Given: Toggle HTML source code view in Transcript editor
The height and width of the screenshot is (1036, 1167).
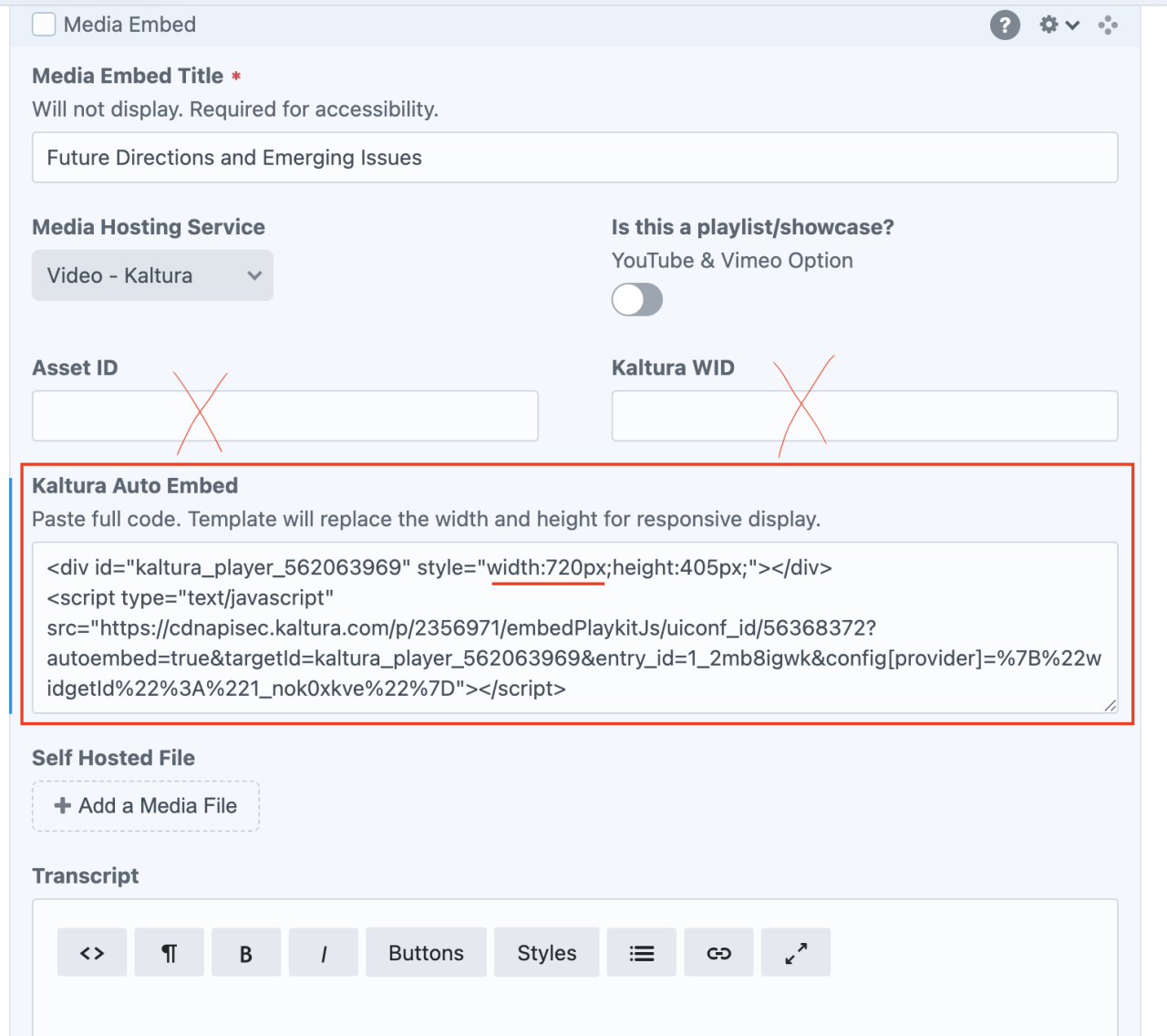Looking at the screenshot, I should click(92, 953).
